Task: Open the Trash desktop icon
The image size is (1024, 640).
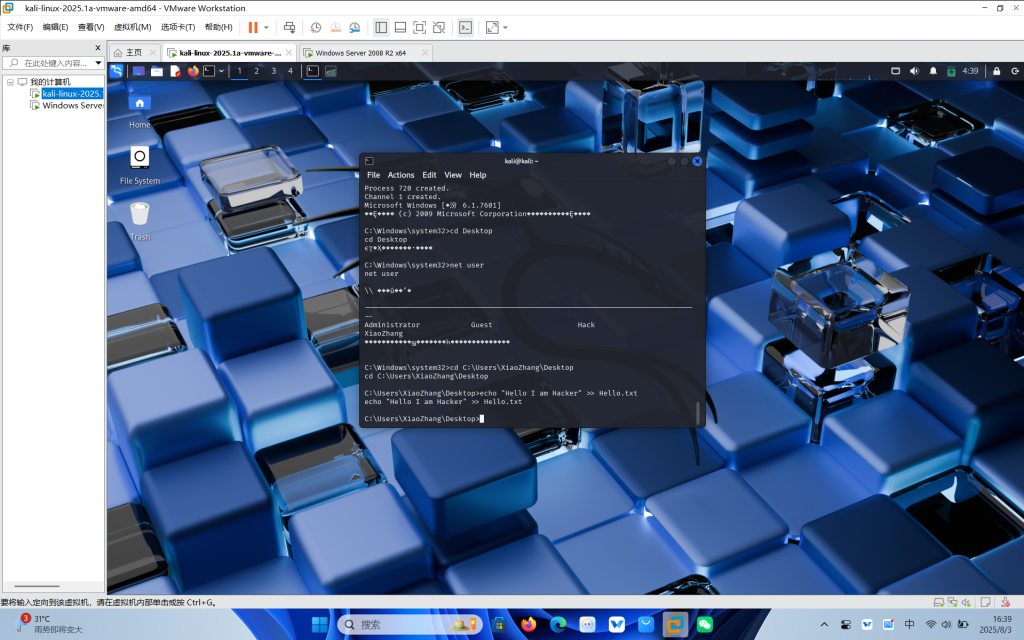Action: [x=140, y=214]
